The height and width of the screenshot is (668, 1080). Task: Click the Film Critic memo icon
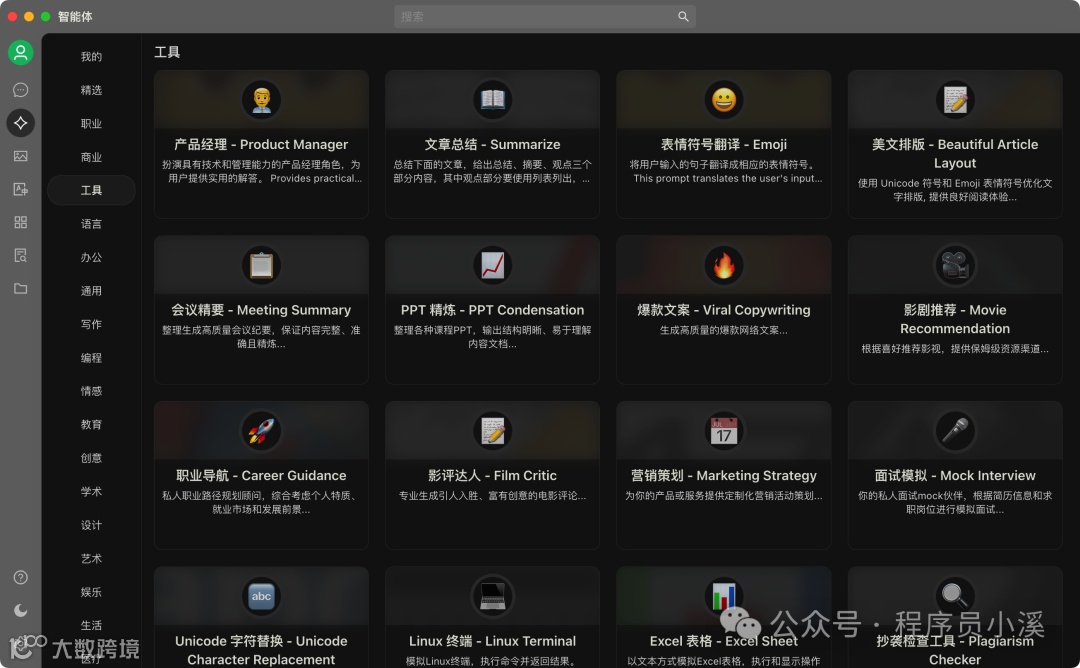point(492,431)
